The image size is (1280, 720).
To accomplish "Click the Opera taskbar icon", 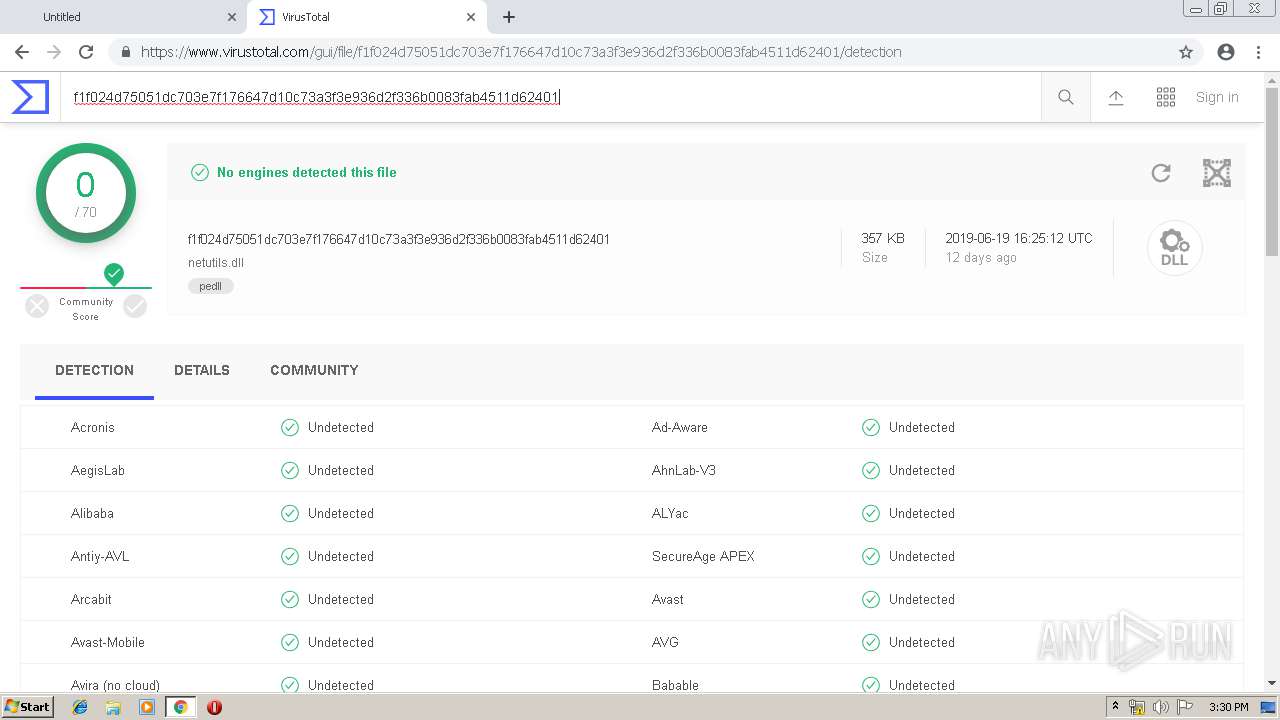I will coord(214,707).
